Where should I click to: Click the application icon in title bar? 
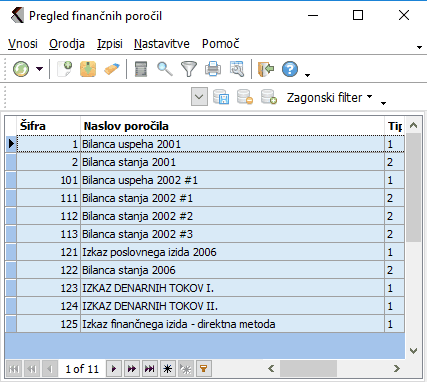pyautogui.click(x=17, y=15)
